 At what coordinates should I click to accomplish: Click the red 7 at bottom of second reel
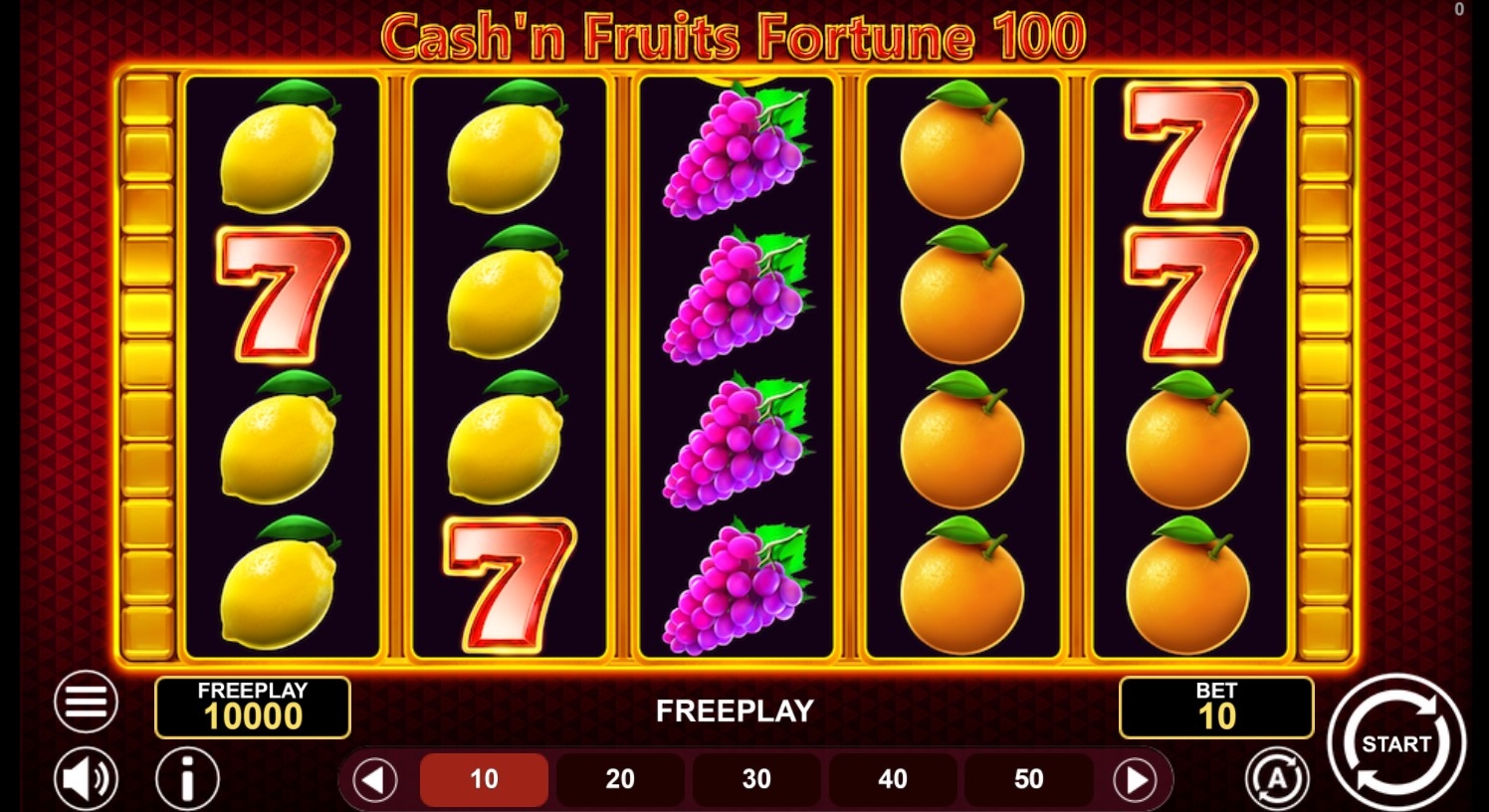(510, 585)
